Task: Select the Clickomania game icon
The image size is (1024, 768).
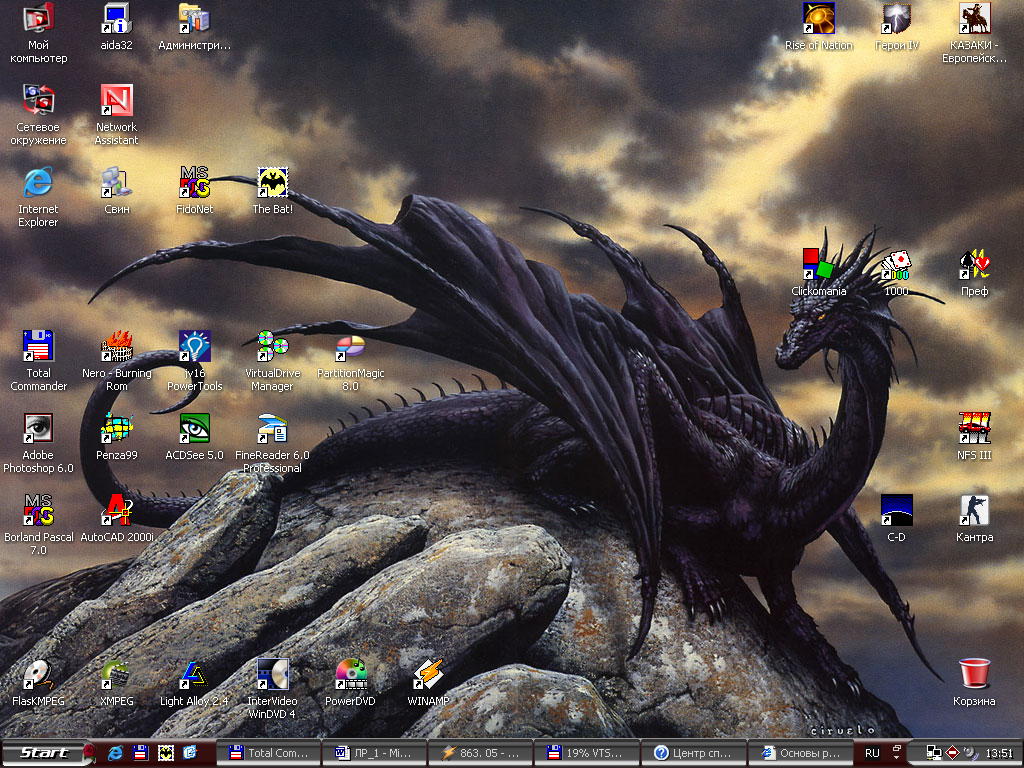Action: pyautogui.click(x=819, y=264)
